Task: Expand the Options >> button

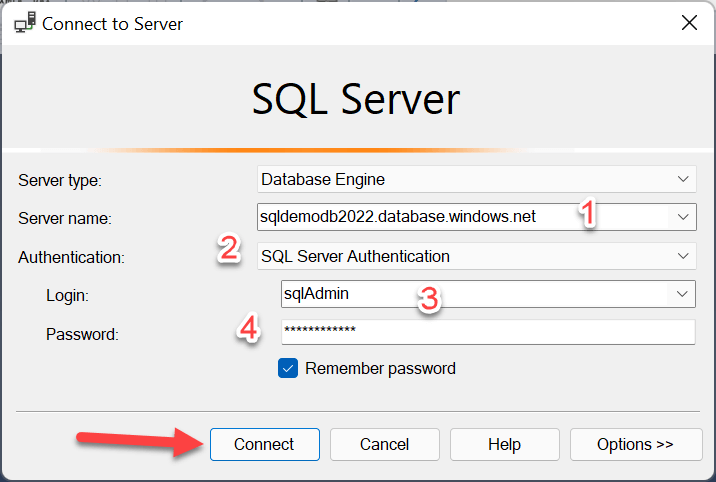Action: coord(636,444)
